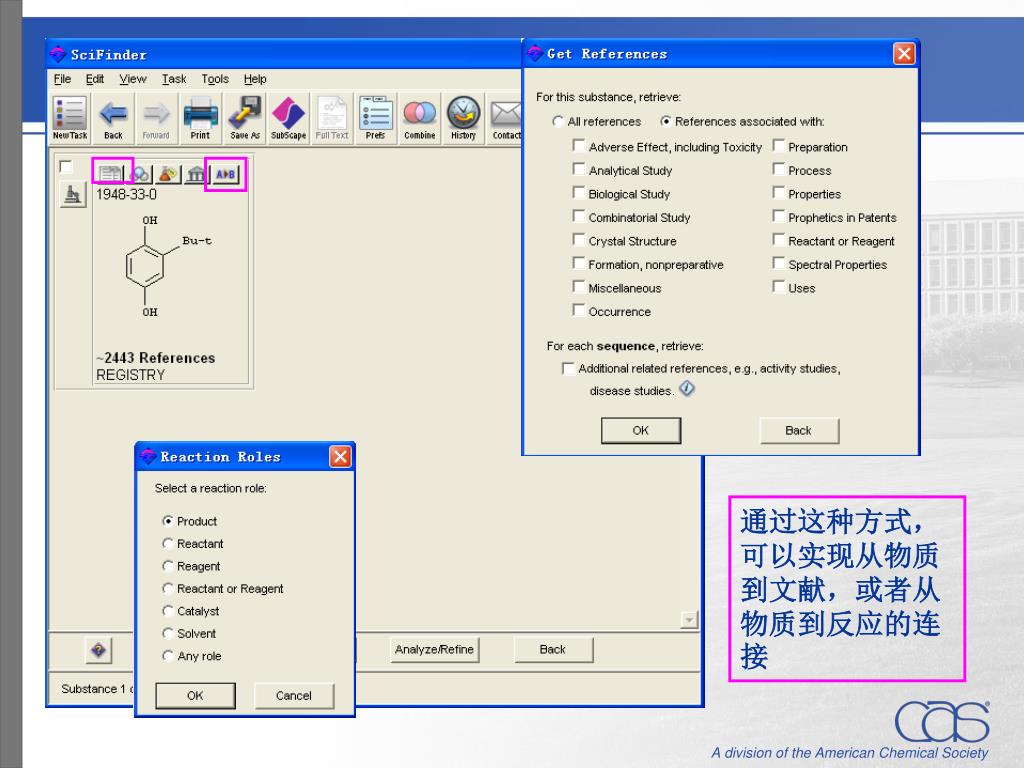Go Back using the blue arrow icon
Image resolution: width=1024 pixels, height=768 pixels.
pos(113,118)
